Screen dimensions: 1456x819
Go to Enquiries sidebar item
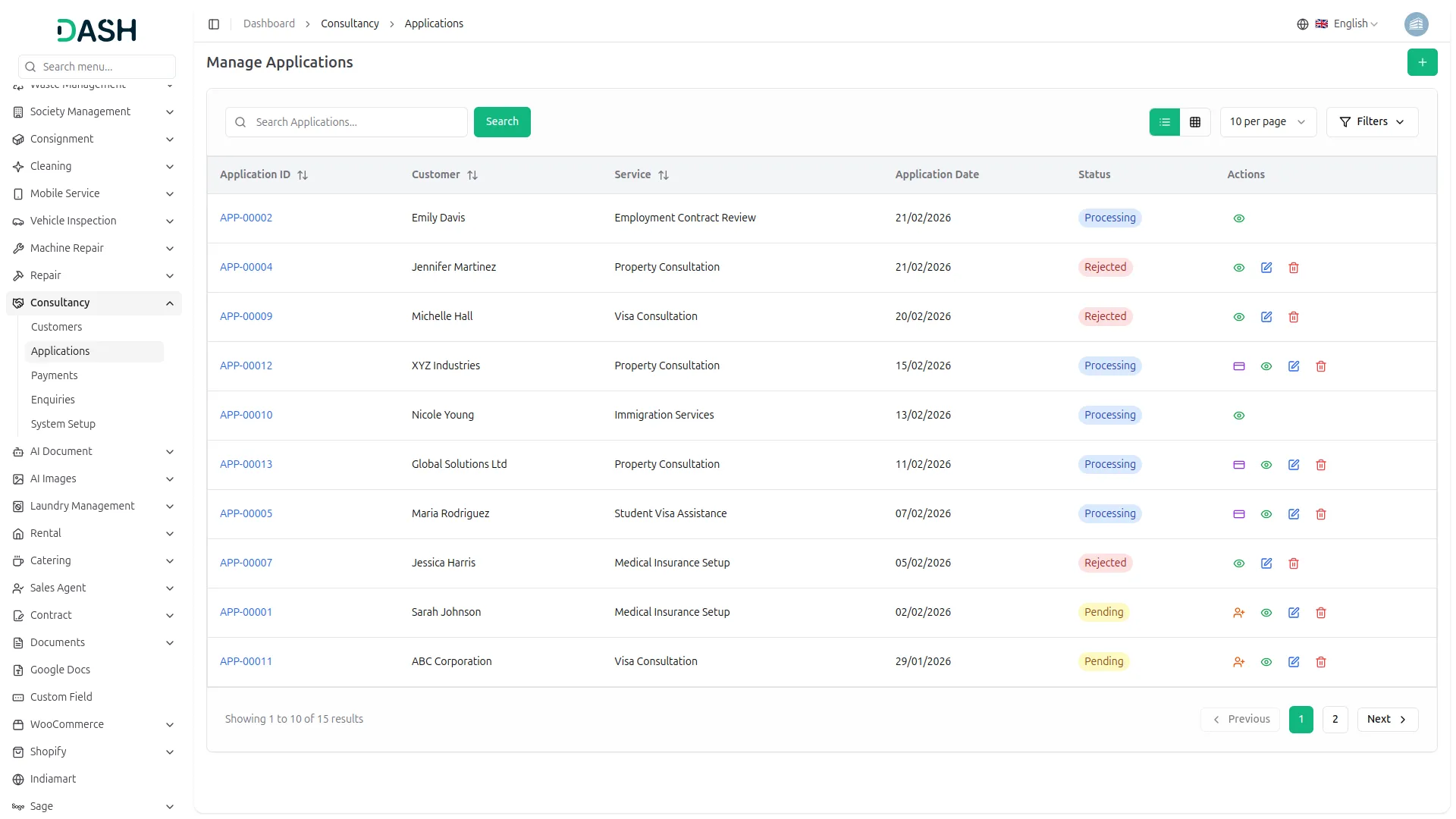pyautogui.click(x=53, y=400)
